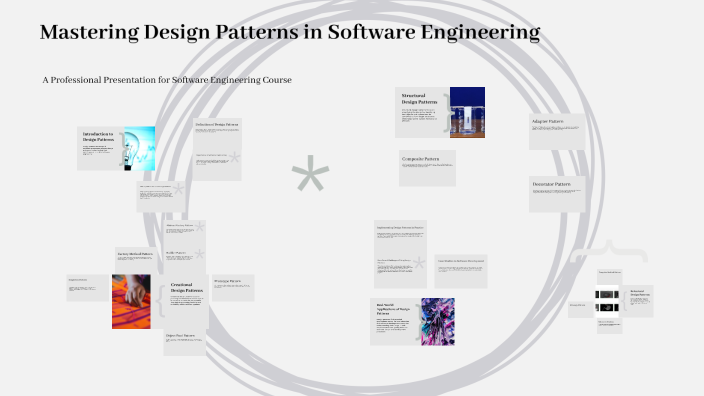Open the Adapter Pattern card

coord(557,131)
